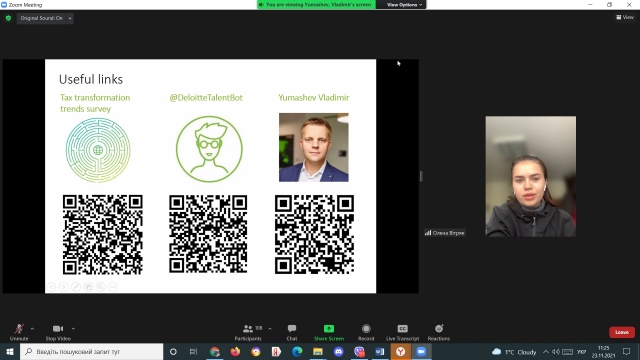Restore down the Zoom Meeting window

[609, 4]
